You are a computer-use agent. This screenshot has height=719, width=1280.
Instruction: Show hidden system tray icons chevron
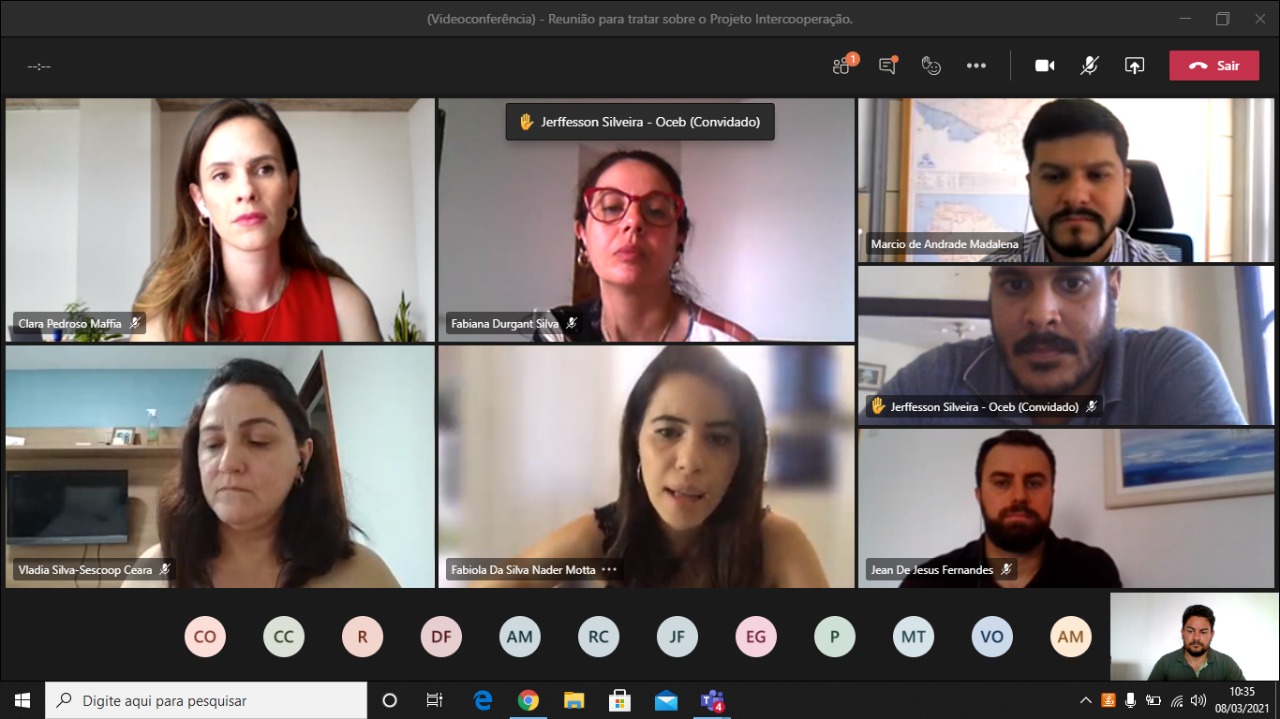1086,700
